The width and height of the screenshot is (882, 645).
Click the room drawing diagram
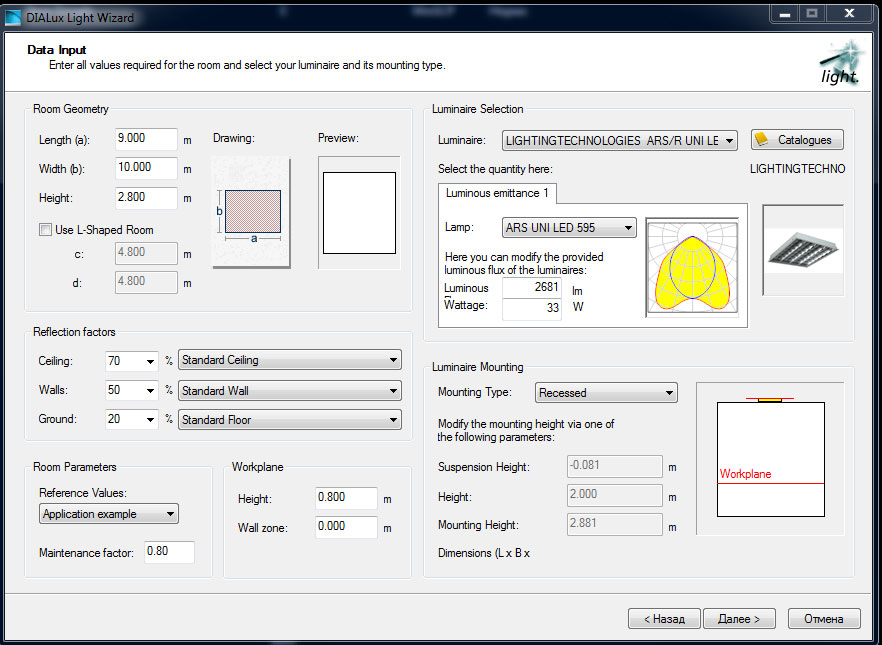(252, 211)
